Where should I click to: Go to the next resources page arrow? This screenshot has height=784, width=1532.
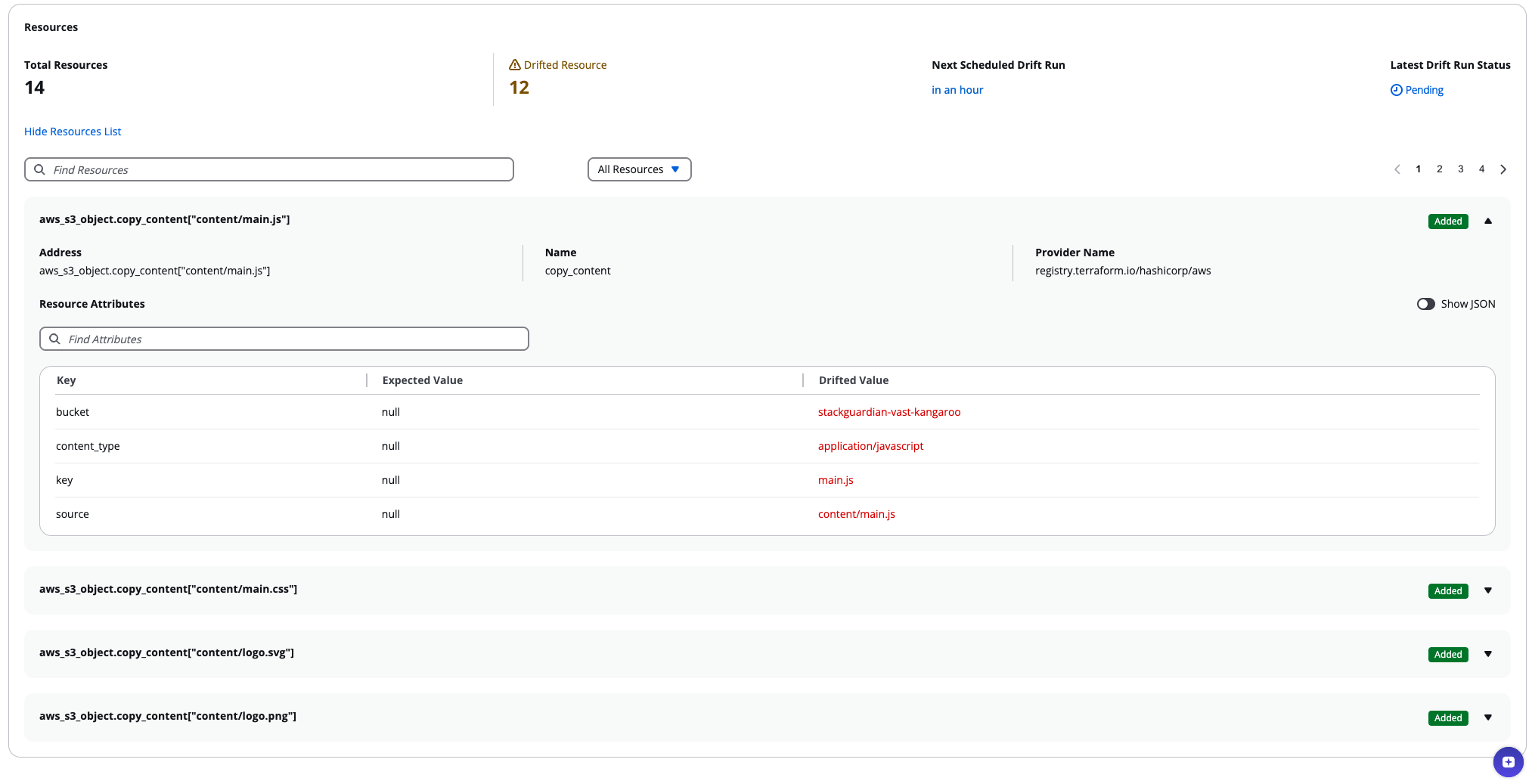pos(1503,169)
